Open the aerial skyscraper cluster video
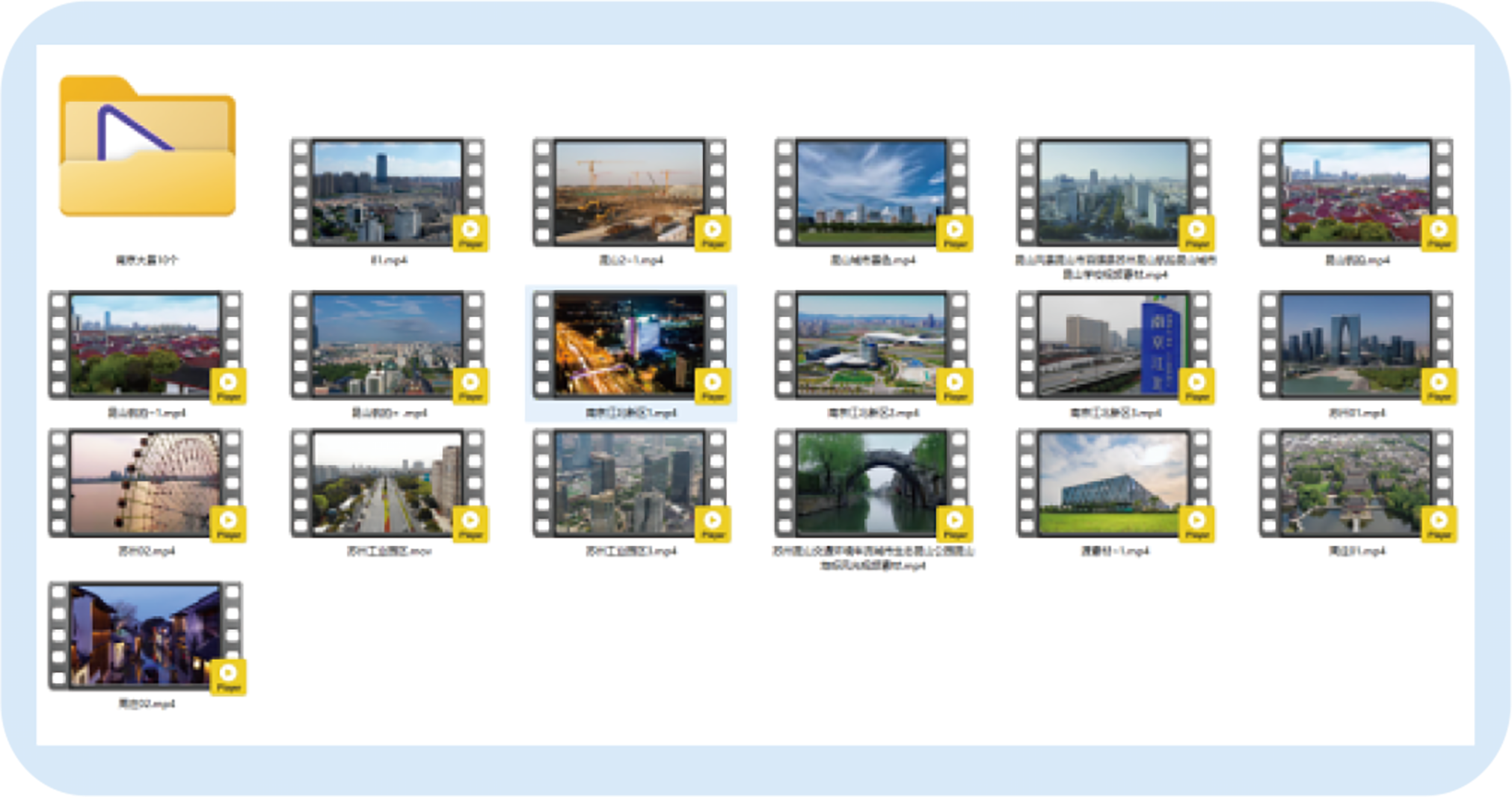Screen dimensions: 1512x797 [x=629, y=483]
